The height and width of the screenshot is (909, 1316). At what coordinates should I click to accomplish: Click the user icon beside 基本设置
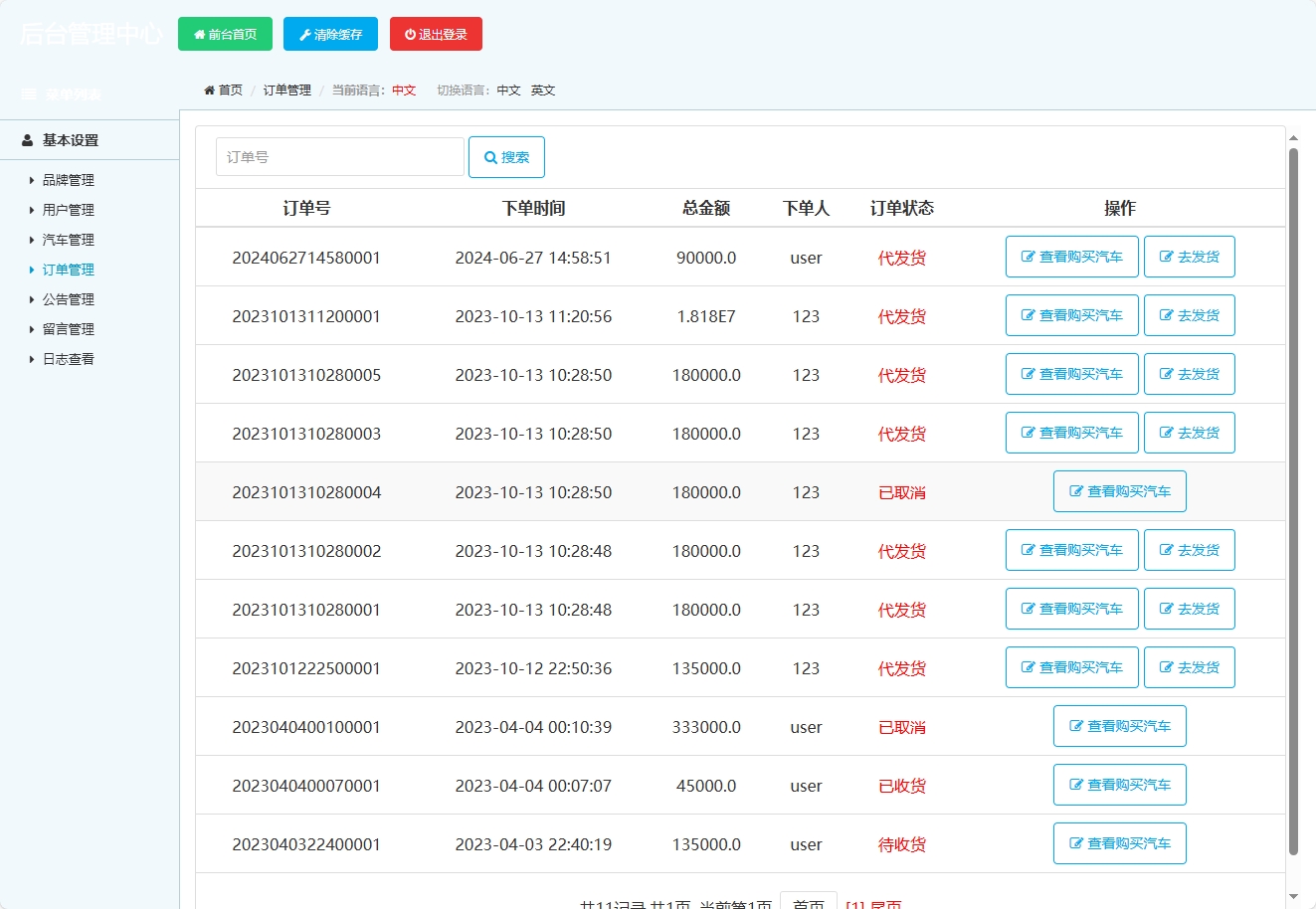[x=28, y=141]
